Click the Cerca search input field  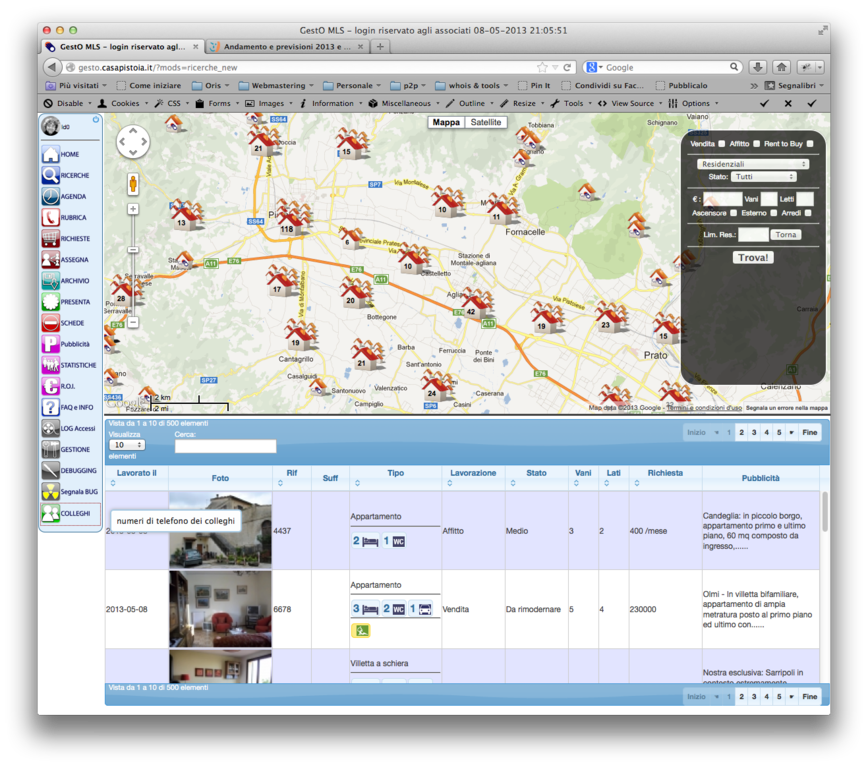click(x=225, y=446)
